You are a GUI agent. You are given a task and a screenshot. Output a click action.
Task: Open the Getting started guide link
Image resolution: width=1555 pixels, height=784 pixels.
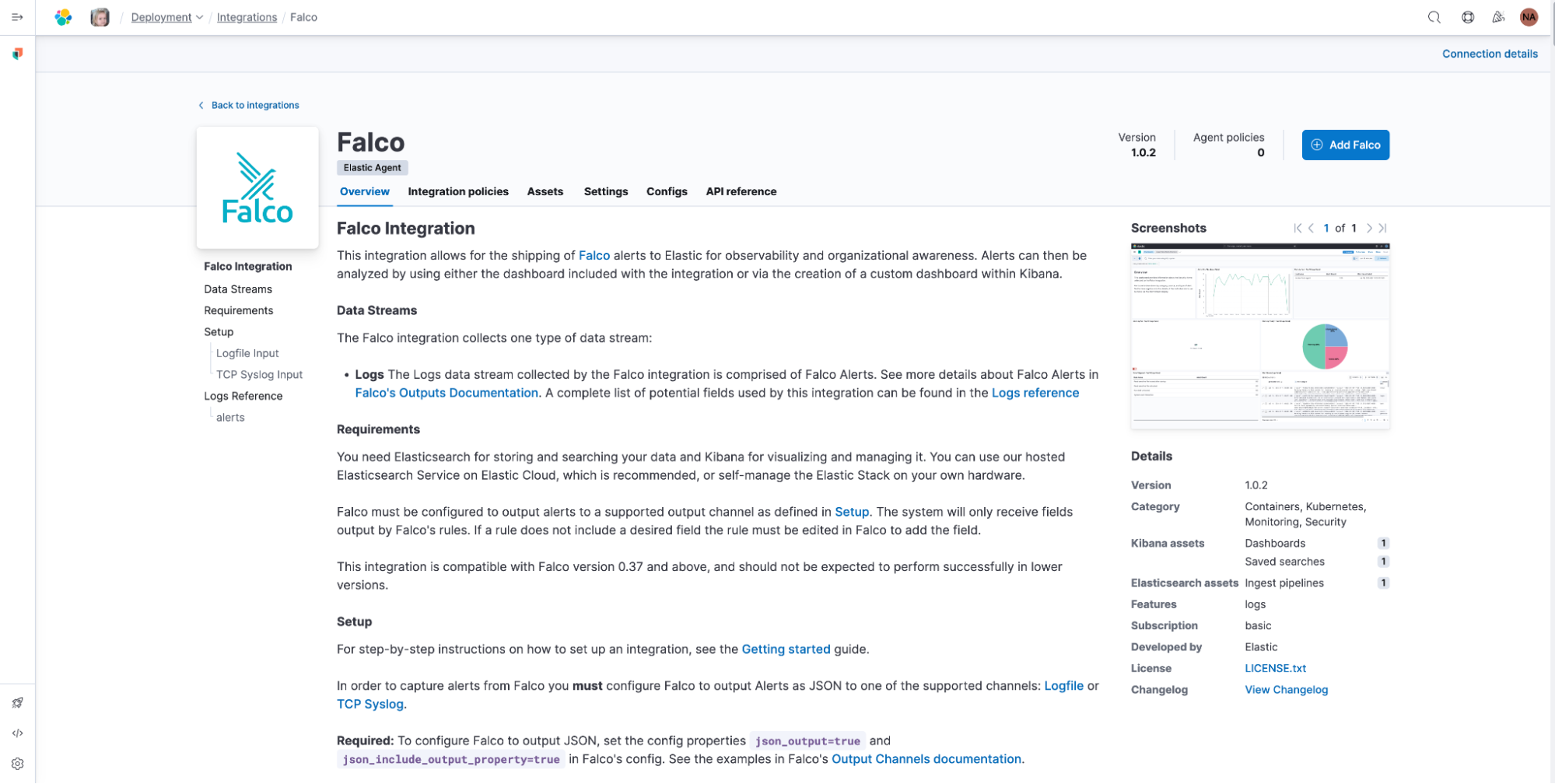click(x=786, y=649)
